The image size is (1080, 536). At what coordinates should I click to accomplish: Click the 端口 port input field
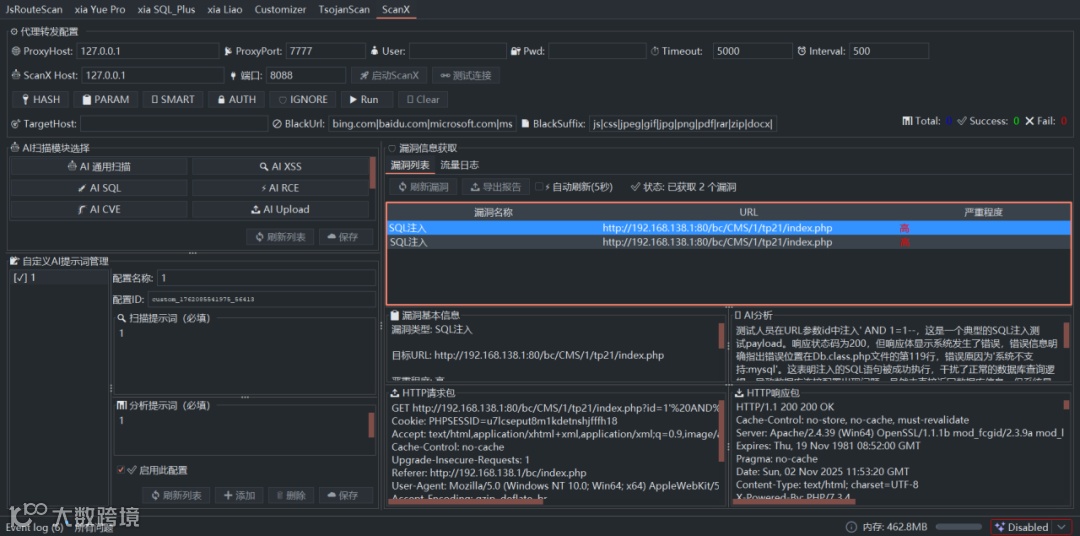(x=307, y=75)
